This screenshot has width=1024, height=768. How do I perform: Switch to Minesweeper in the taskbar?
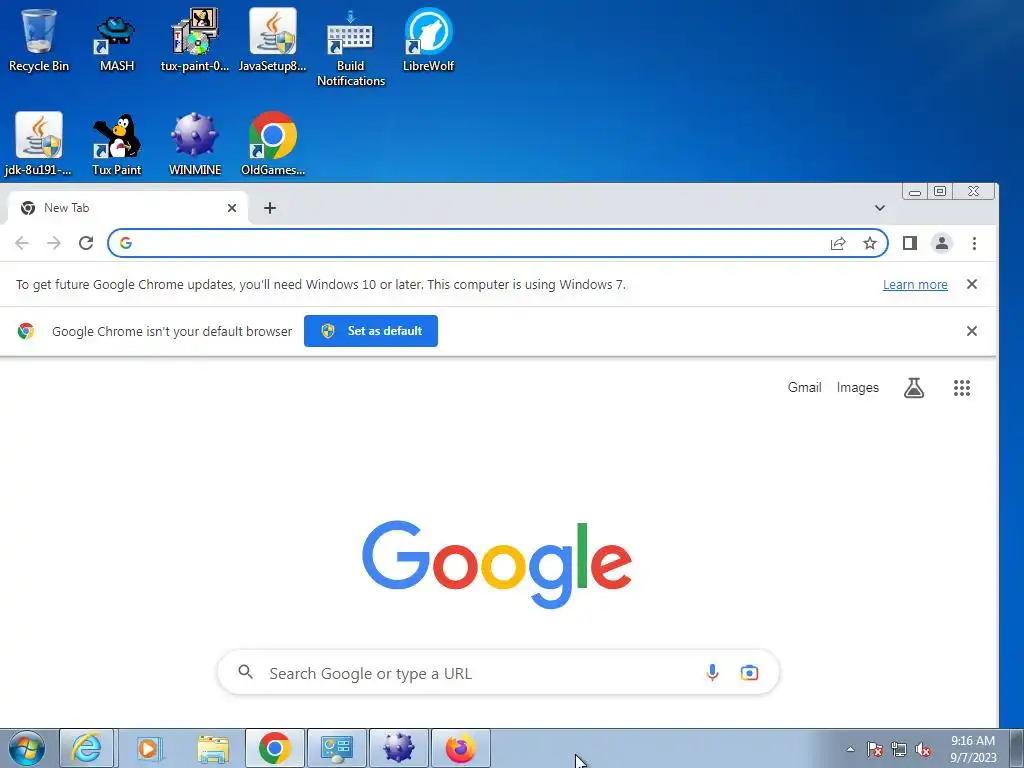tap(399, 748)
